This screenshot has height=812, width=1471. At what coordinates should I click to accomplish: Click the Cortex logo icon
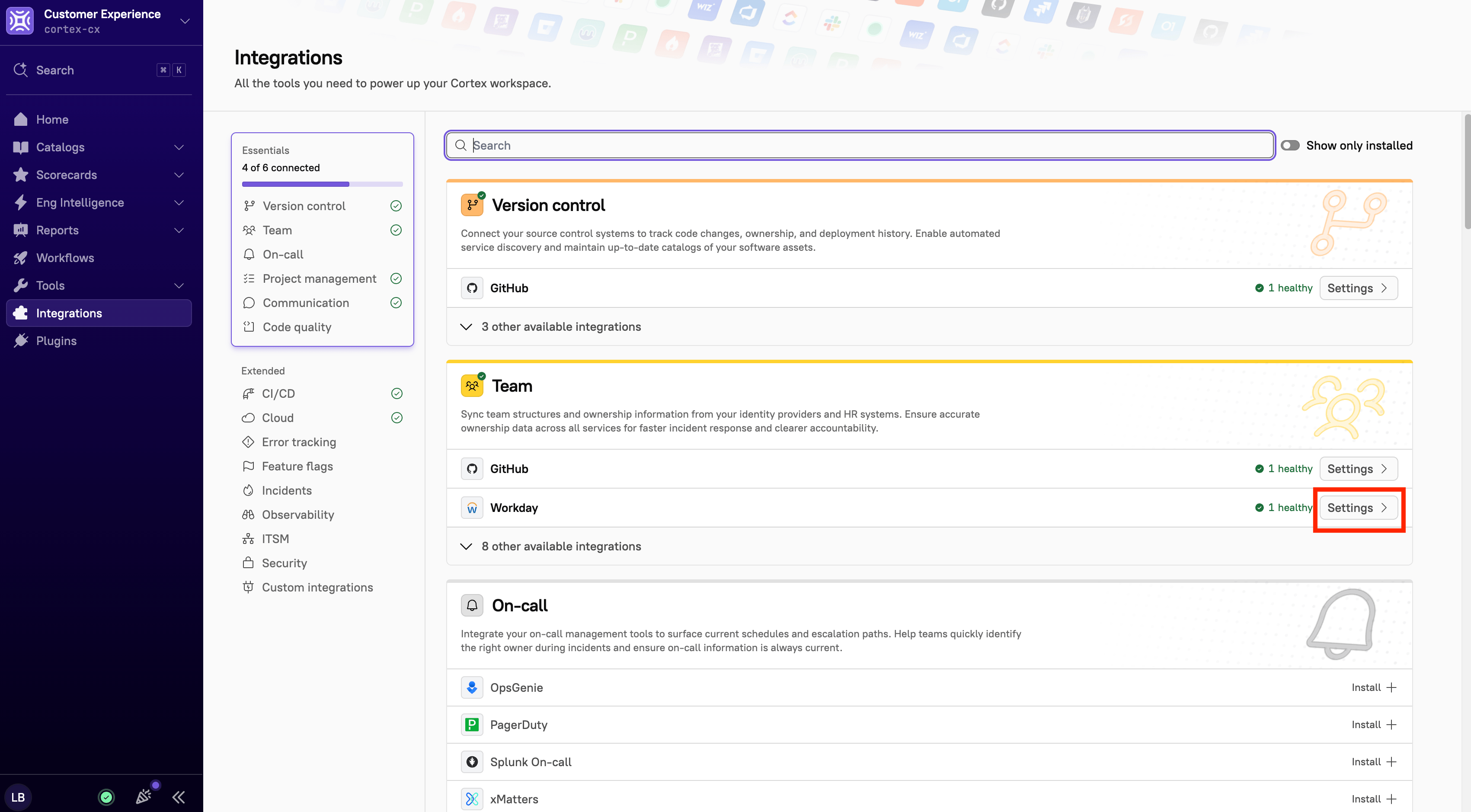coord(20,21)
